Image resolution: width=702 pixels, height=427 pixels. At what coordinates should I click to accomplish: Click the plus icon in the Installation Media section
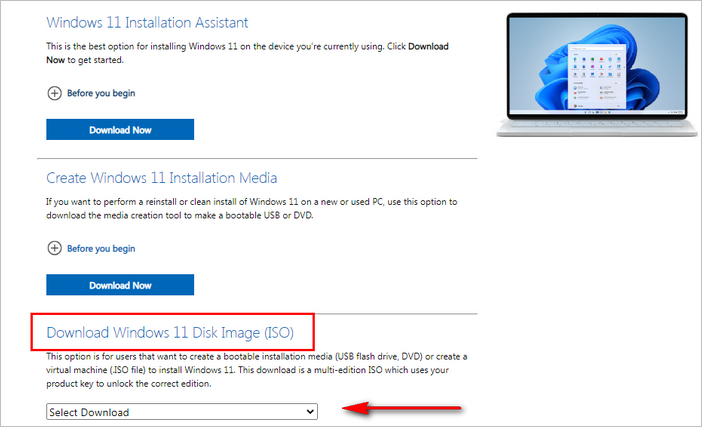point(55,248)
